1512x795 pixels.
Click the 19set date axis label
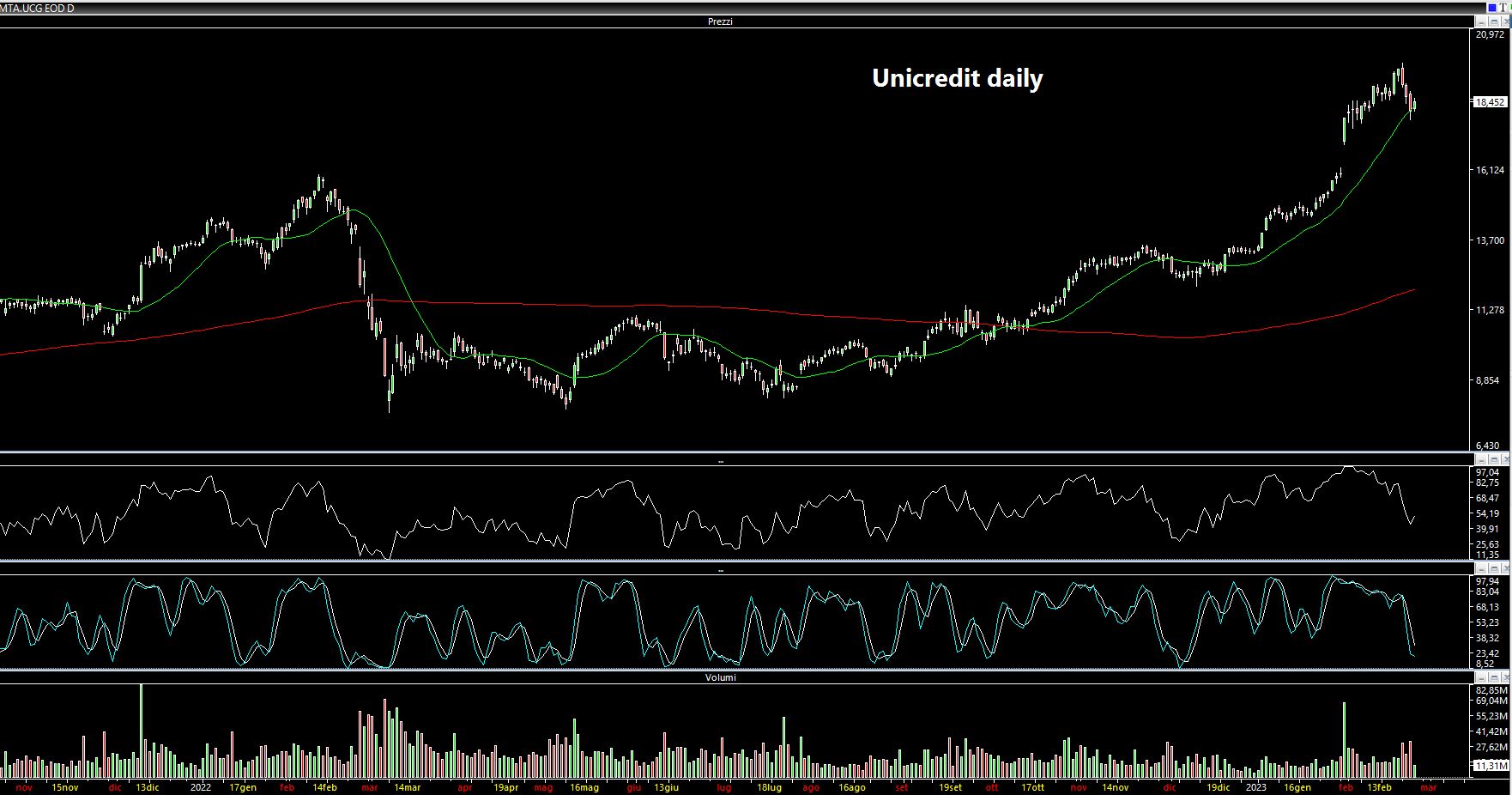[950, 787]
